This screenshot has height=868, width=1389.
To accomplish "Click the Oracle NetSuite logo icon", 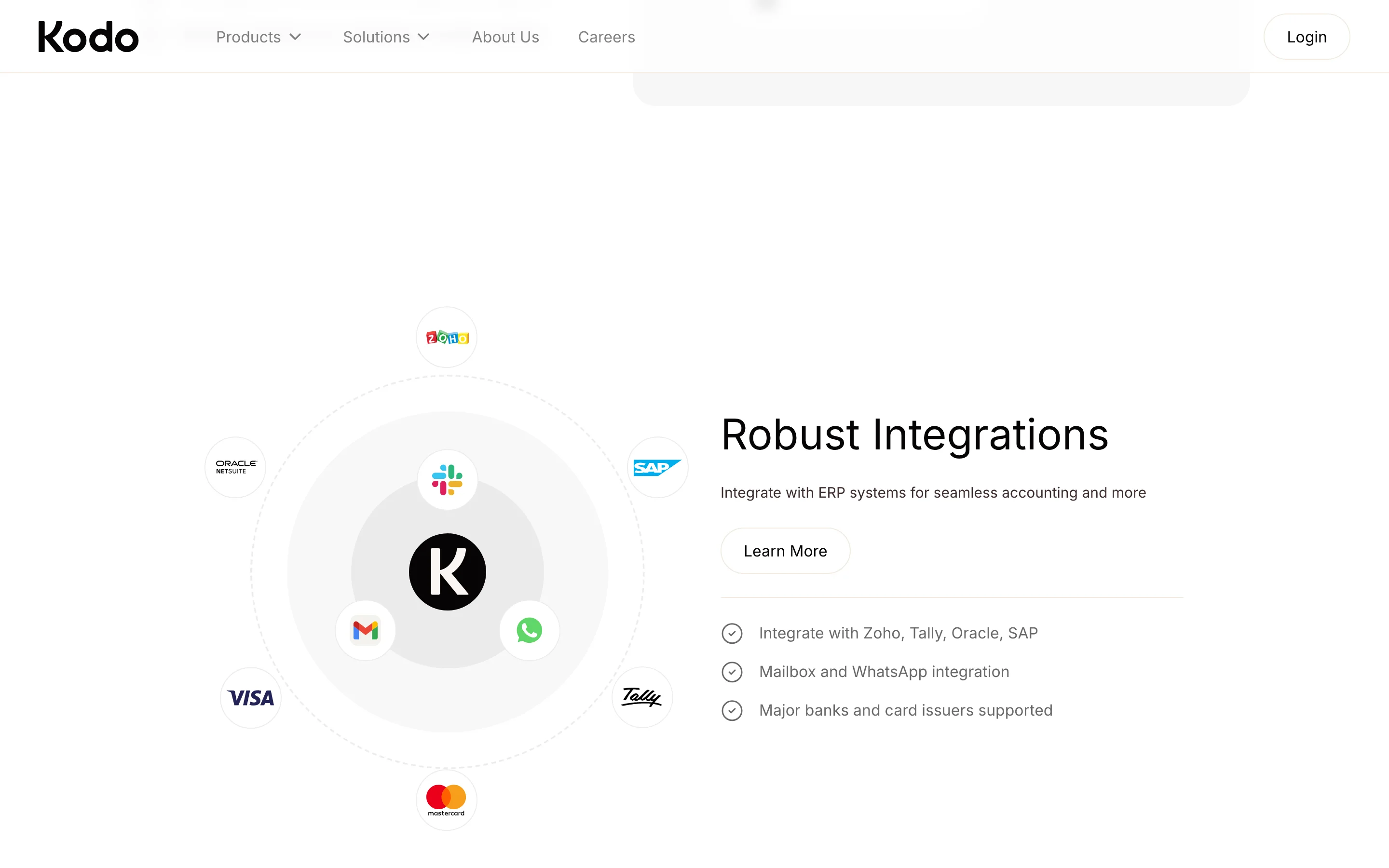I will [235, 467].
